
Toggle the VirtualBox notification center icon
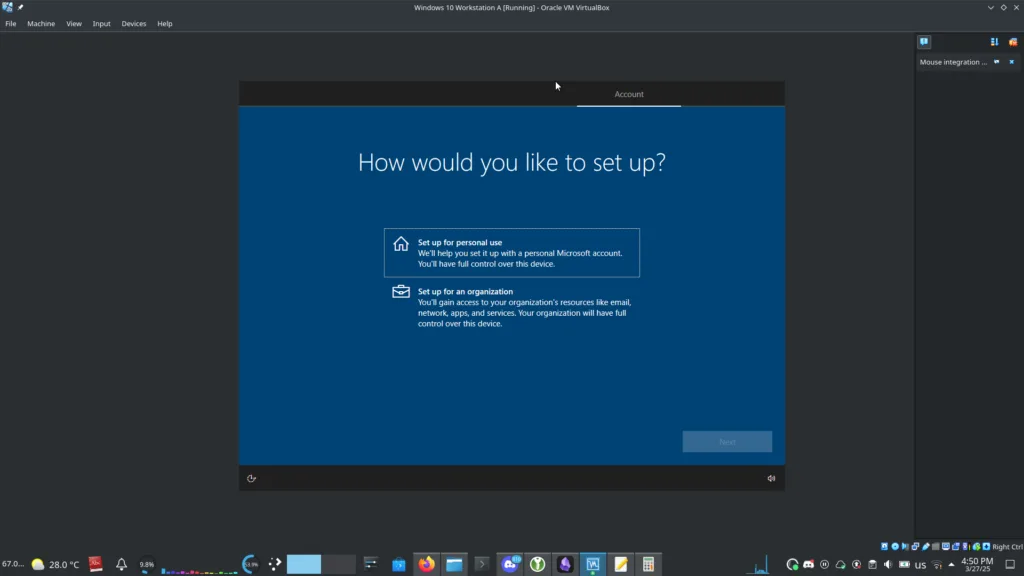pos(924,42)
